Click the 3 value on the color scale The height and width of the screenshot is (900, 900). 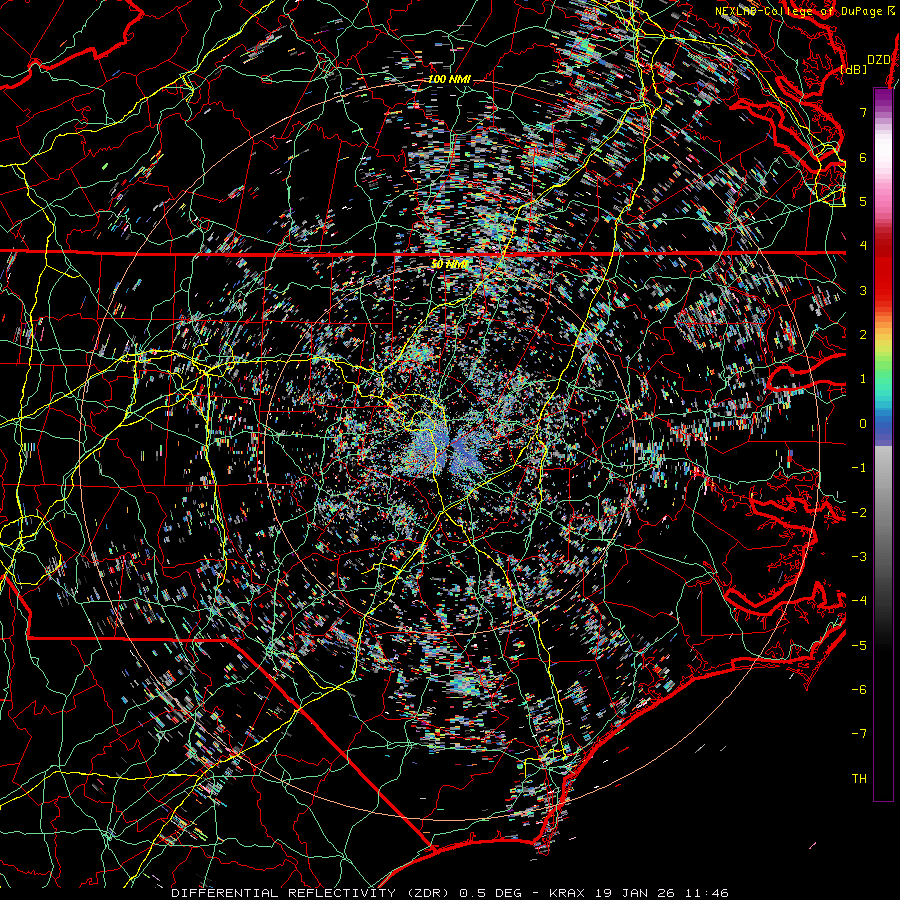pos(863,290)
